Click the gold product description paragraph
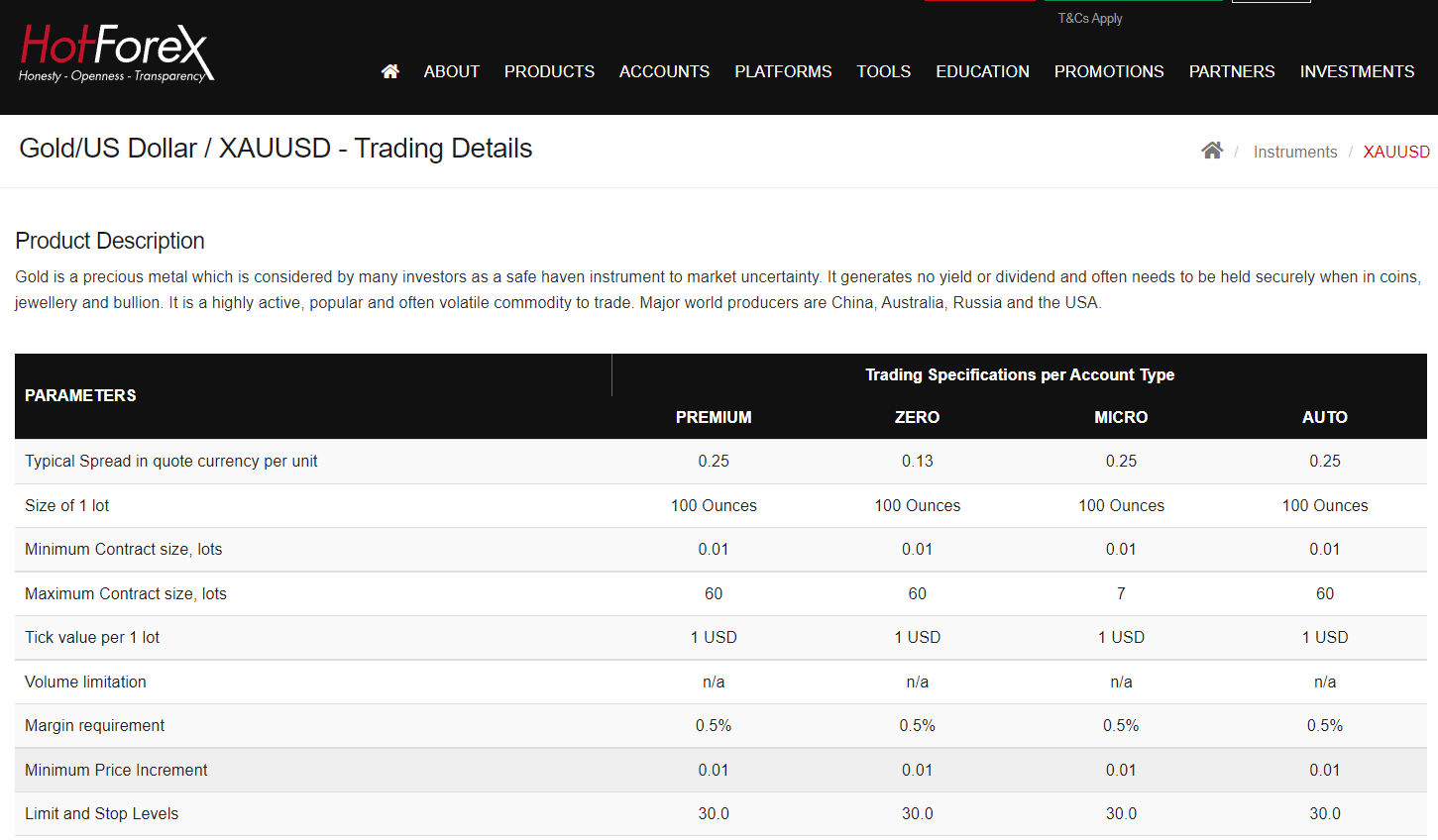The image size is (1438, 840). click(x=719, y=289)
